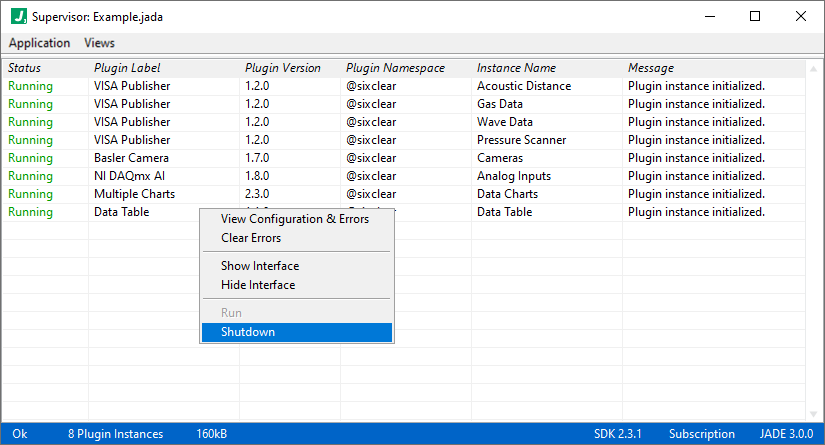The image size is (825, 445).
Task: Click SDK 2.3.1 in status bar
Action: pos(618,434)
